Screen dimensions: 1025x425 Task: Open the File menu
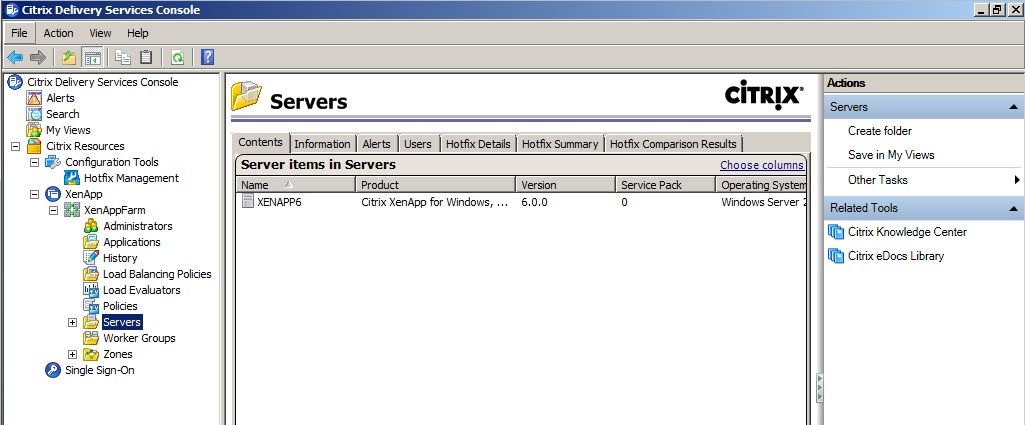pos(20,33)
